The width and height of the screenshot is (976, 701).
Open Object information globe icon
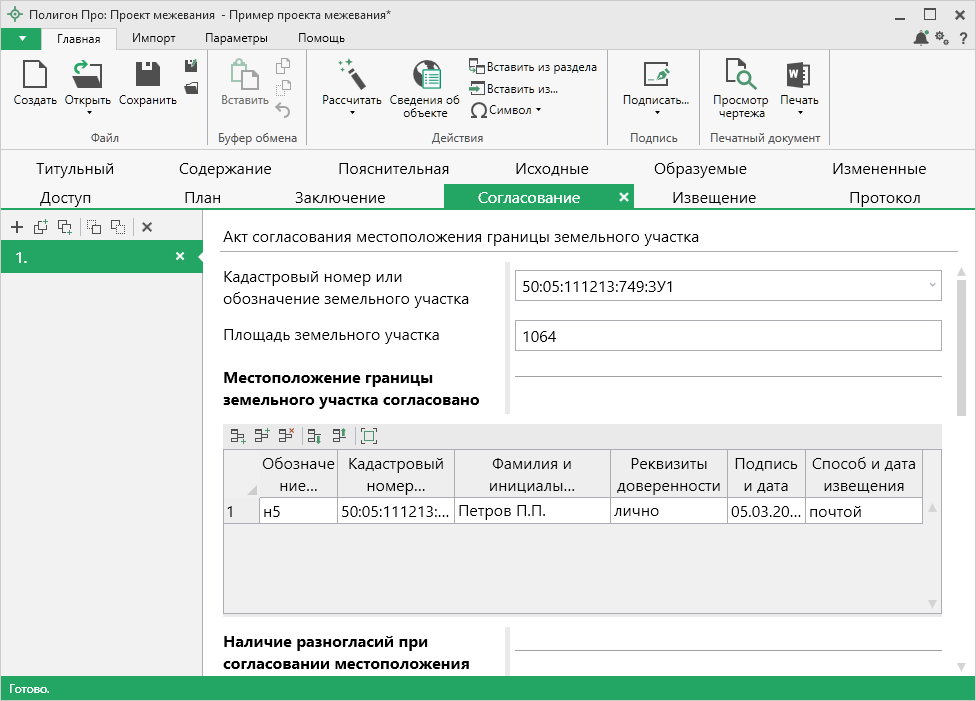point(426,76)
